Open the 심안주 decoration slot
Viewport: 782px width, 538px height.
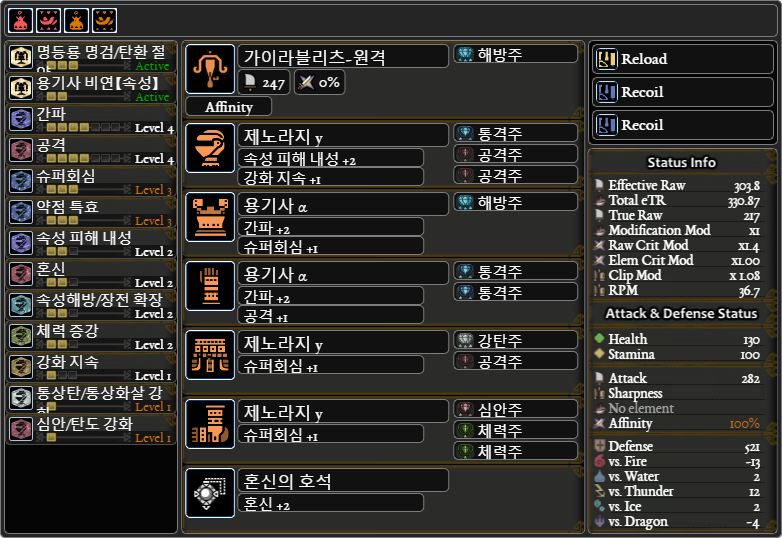516,409
